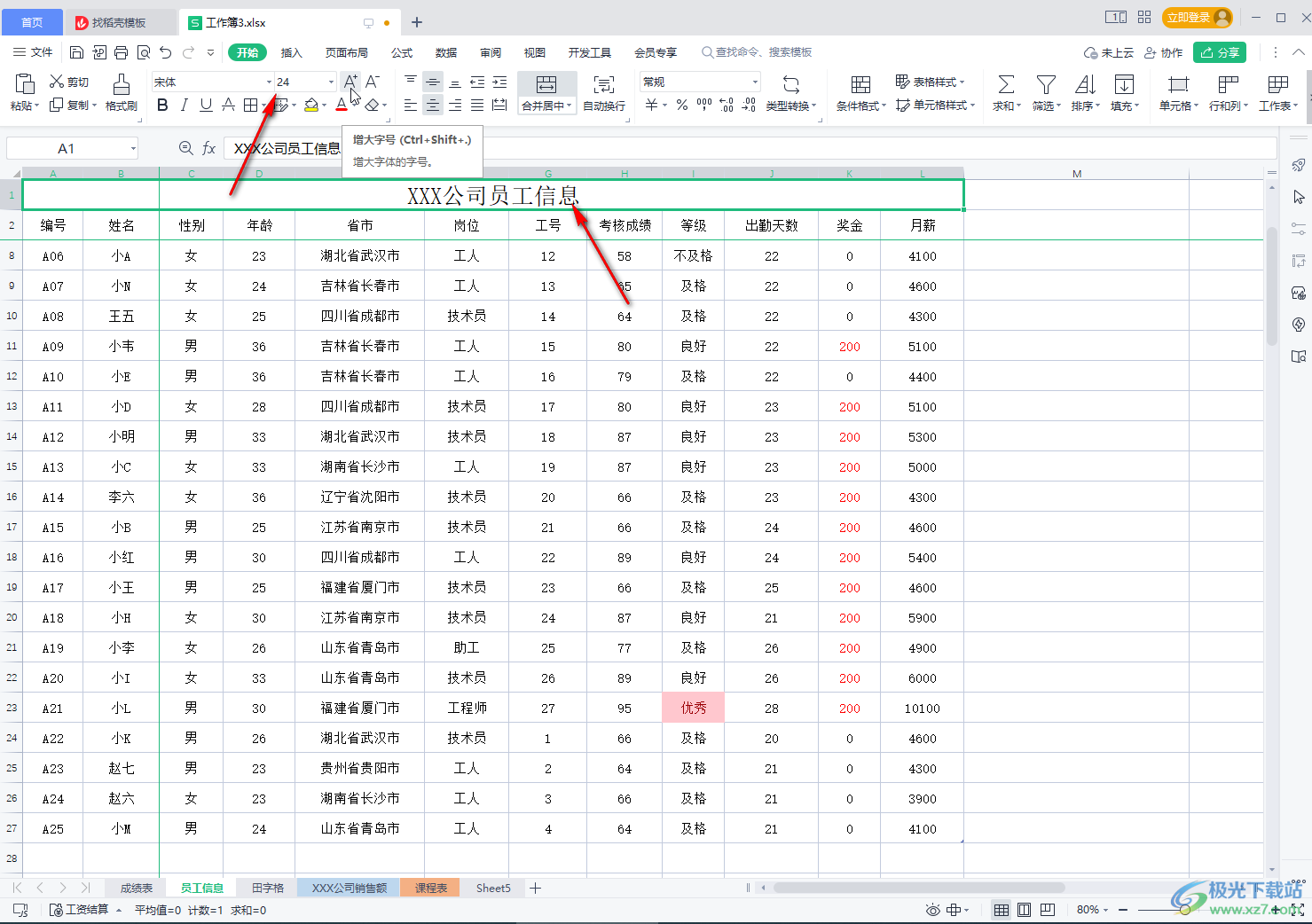Switch to the 课程表 sheet tab
Image resolution: width=1312 pixels, height=924 pixels.
[431, 888]
